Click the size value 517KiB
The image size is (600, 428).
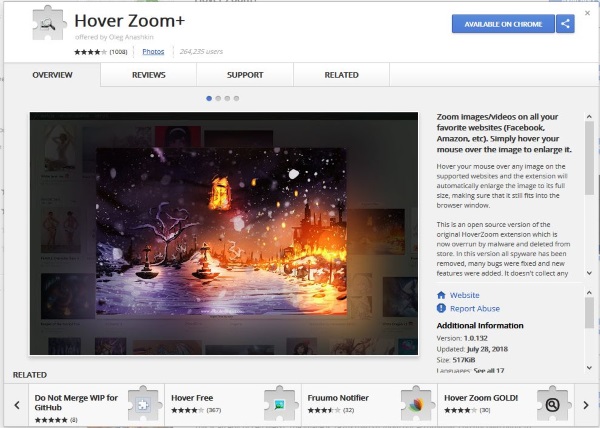pyautogui.click(x=464, y=360)
